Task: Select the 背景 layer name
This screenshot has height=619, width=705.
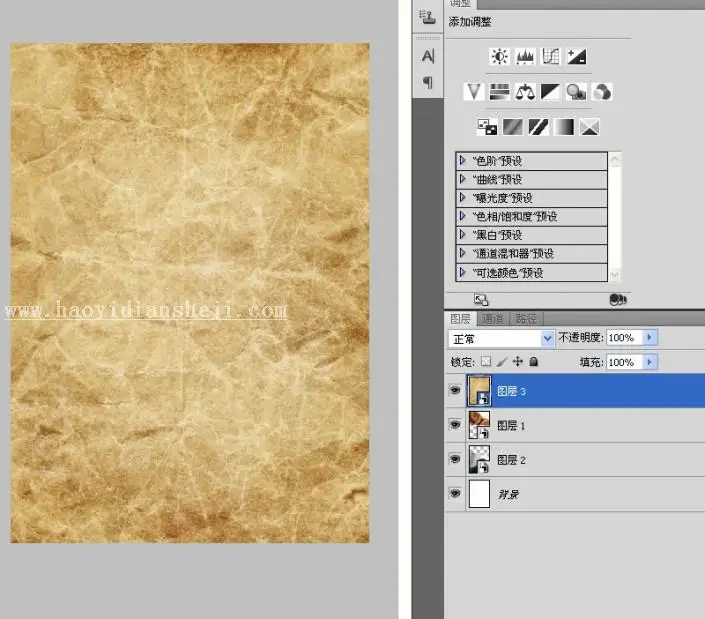Action: click(x=508, y=494)
